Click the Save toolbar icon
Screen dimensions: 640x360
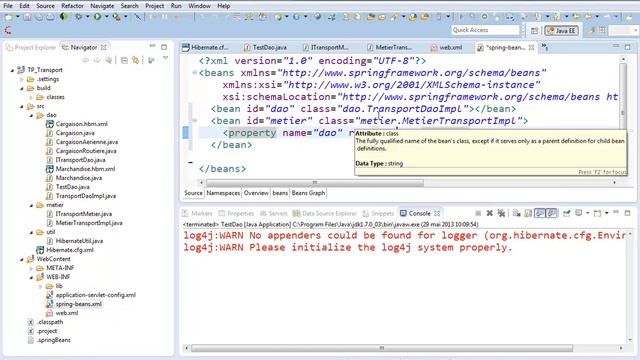click(27, 17)
